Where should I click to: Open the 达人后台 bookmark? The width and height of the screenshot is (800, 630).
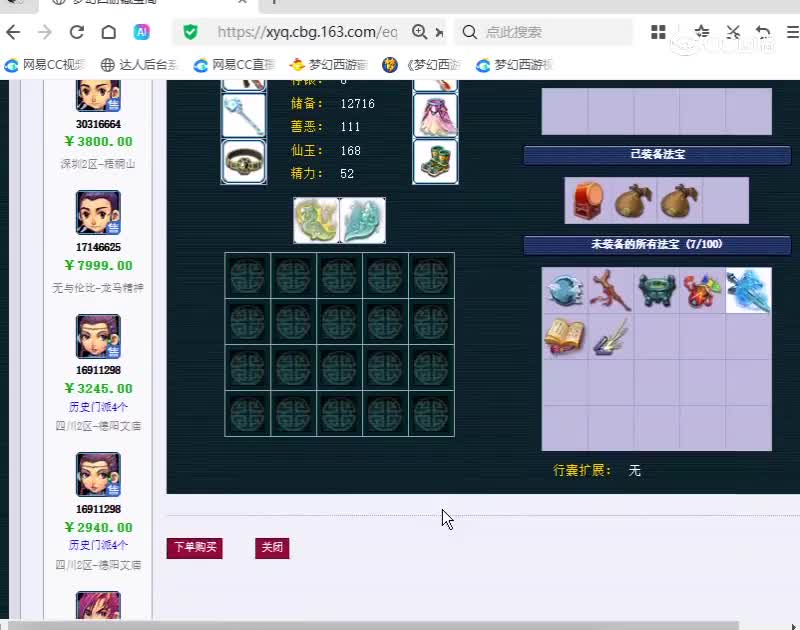pos(139,65)
